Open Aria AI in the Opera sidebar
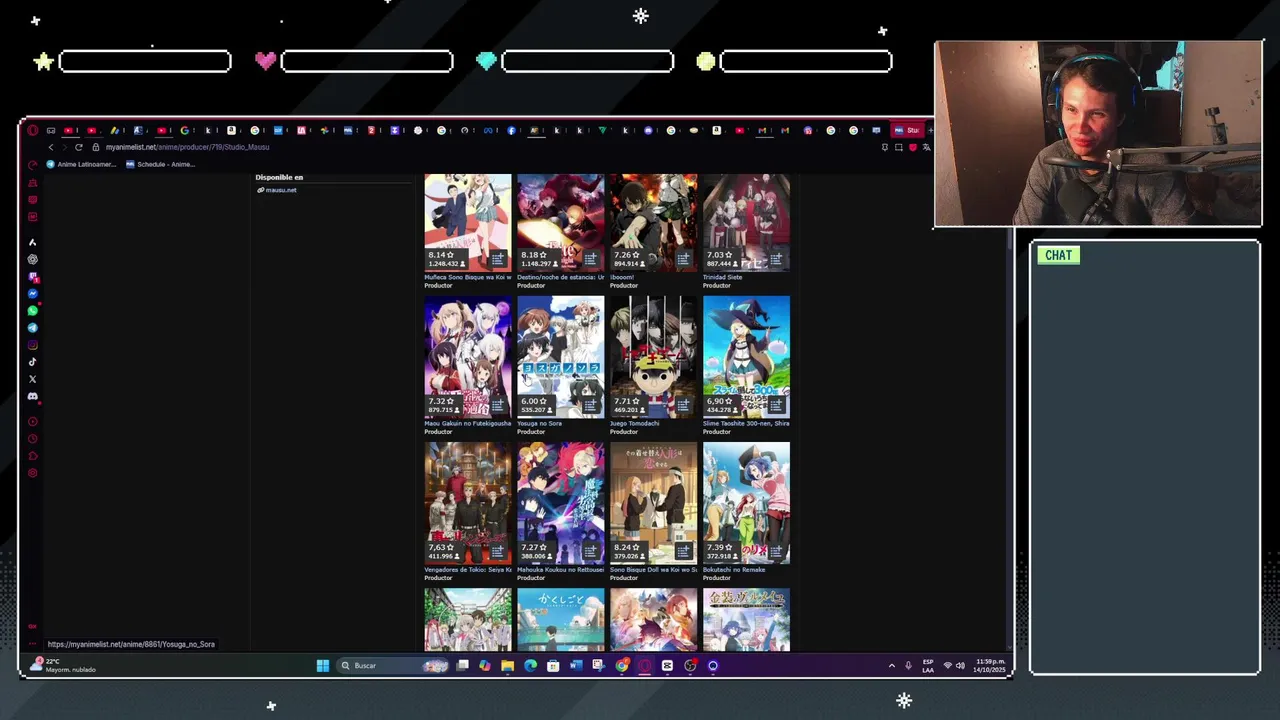 33,242
